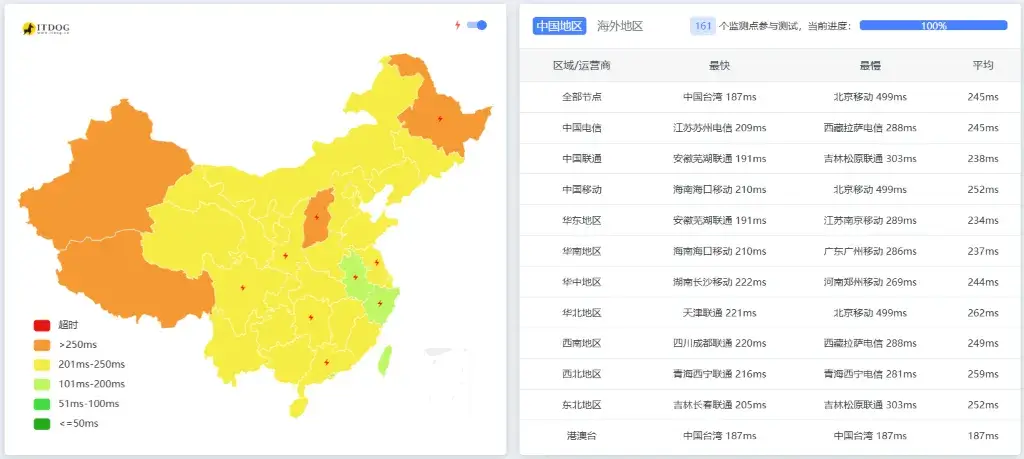Screen dimensions: 1024x459
Task: Click lightning marker on Shaanxi province
Action: tap(285, 255)
